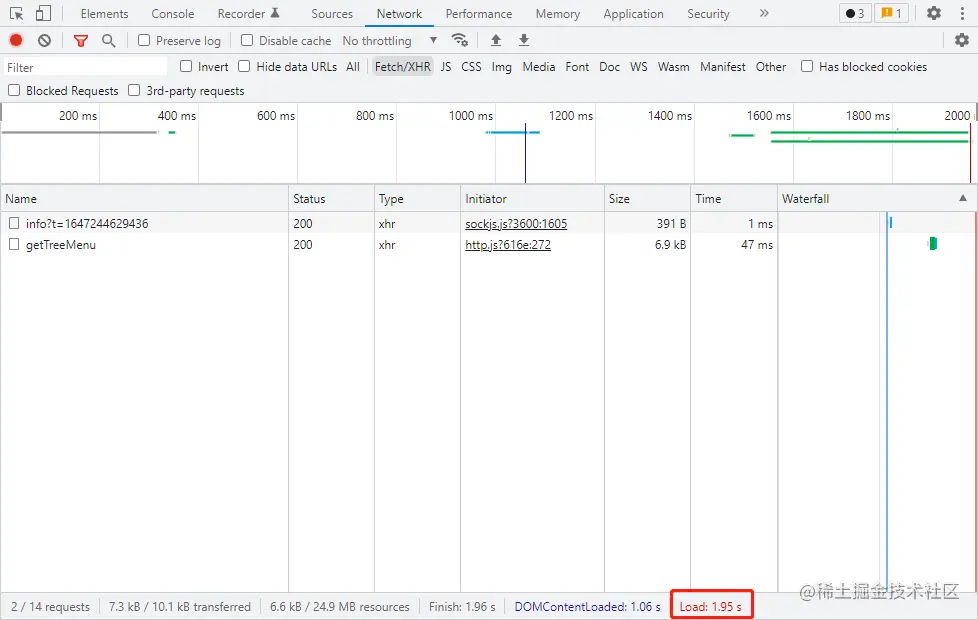This screenshot has width=978, height=620.
Task: Open network conditions wifi icon
Action: pos(460,41)
